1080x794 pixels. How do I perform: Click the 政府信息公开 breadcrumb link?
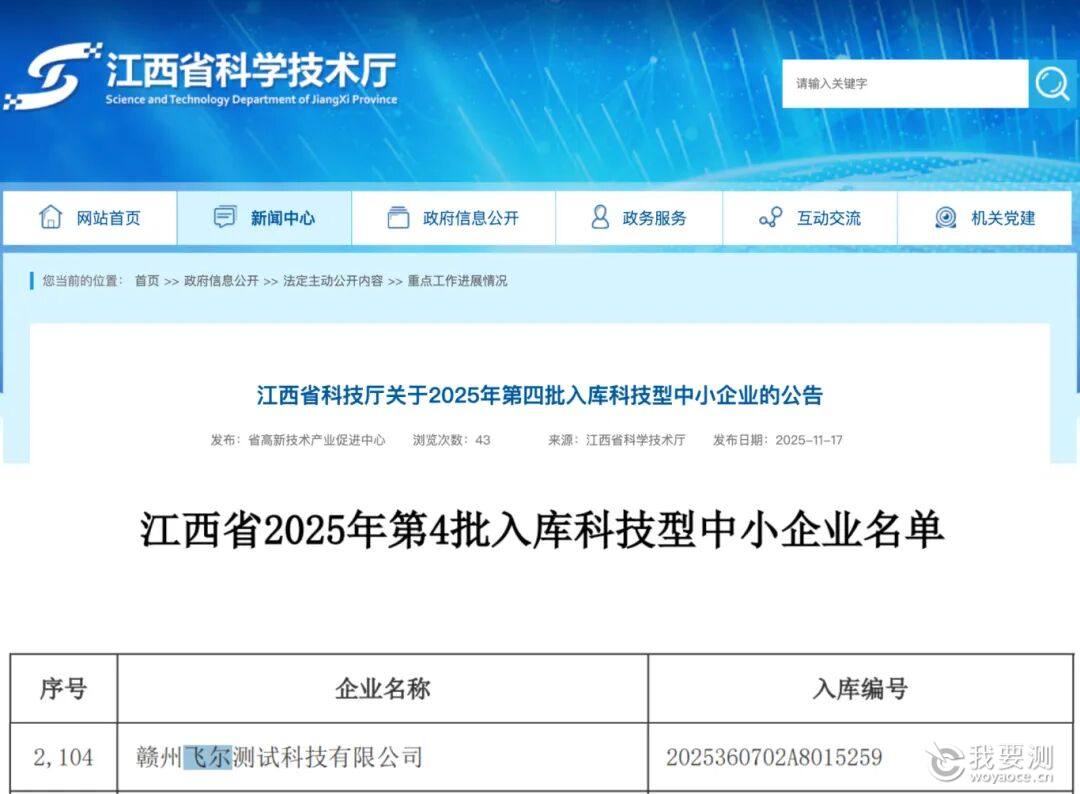[221, 281]
